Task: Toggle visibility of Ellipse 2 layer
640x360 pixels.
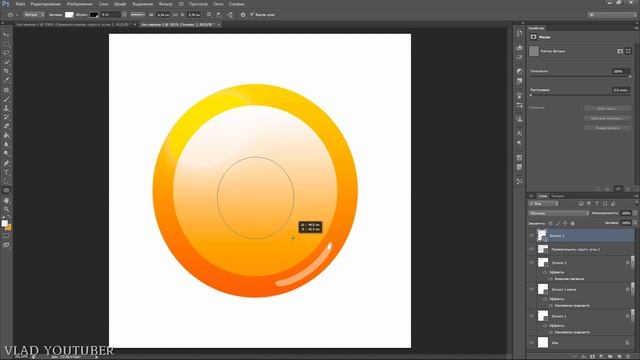Action: [531, 262]
